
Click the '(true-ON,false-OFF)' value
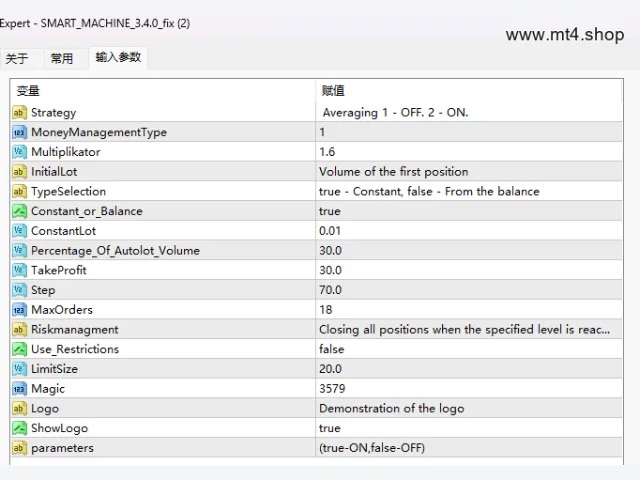click(x=372, y=448)
